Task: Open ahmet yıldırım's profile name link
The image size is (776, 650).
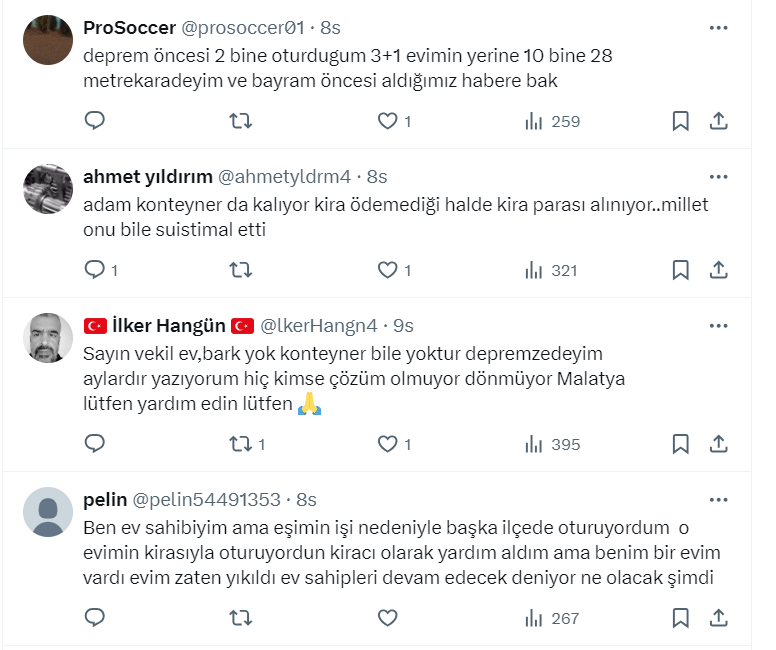Action: (147, 177)
